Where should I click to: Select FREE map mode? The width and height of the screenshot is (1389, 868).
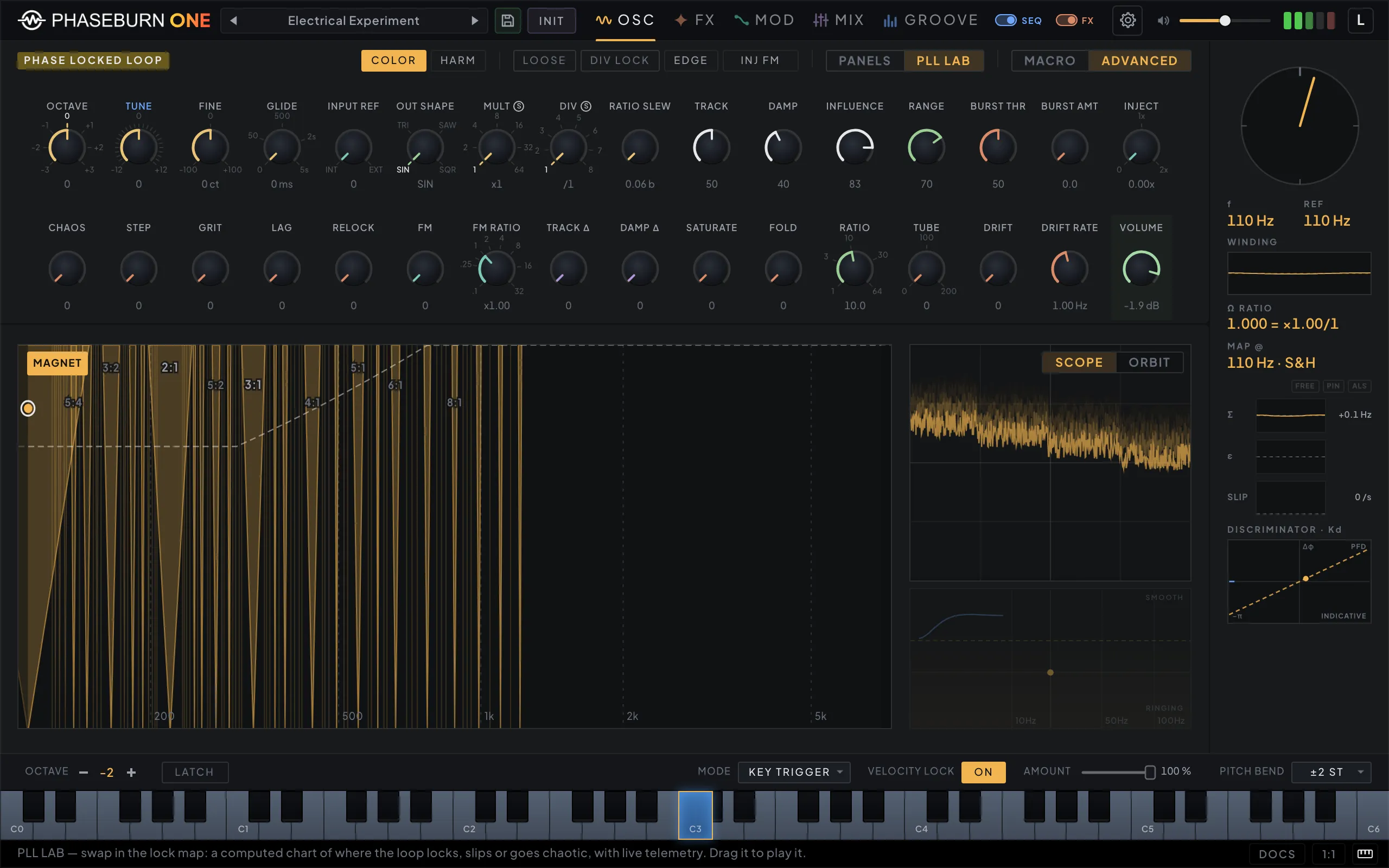1304,386
